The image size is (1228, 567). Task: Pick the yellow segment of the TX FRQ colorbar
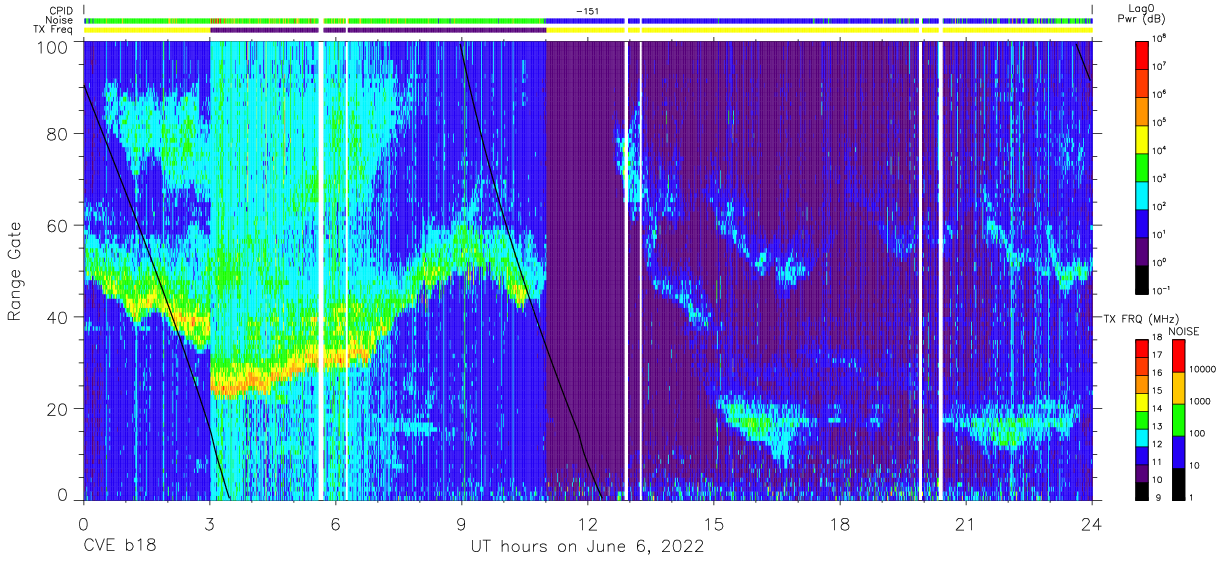(x=1141, y=401)
